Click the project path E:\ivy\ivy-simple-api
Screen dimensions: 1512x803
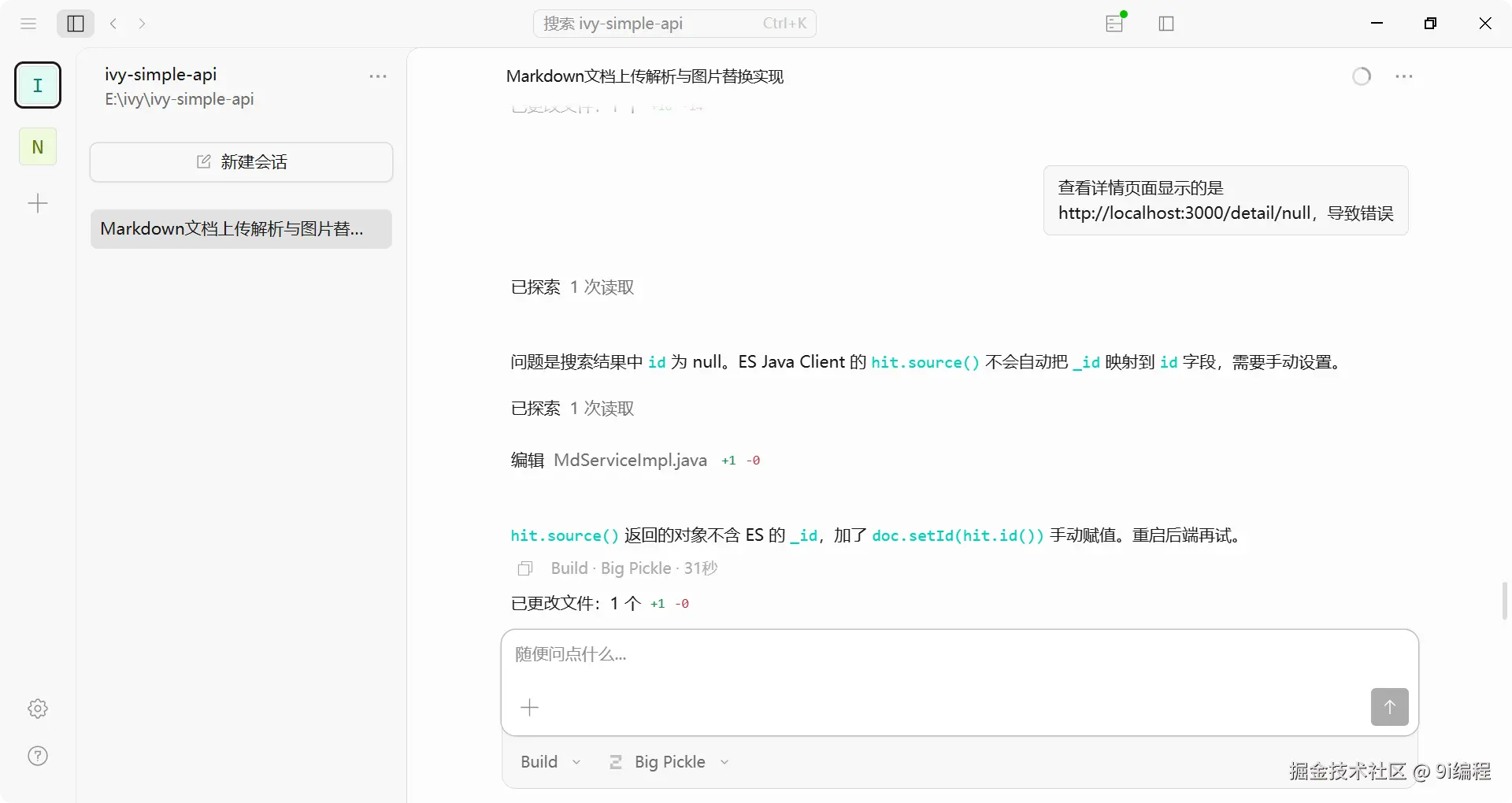tap(180, 99)
